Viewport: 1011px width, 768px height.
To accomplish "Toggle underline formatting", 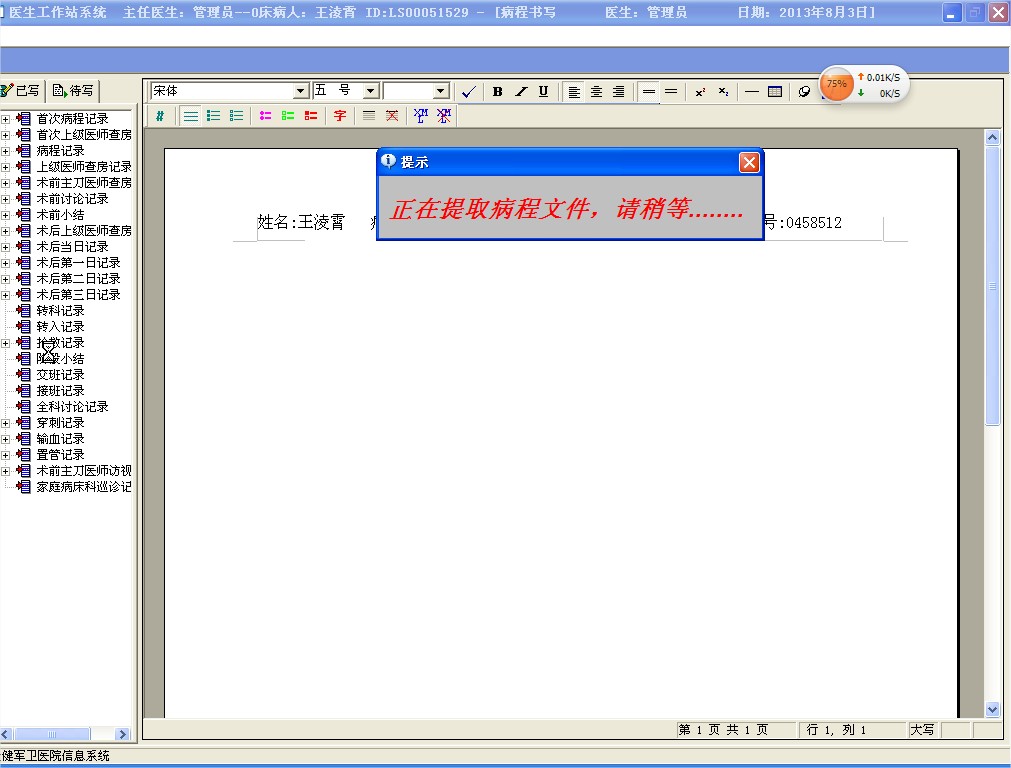I will 544,92.
